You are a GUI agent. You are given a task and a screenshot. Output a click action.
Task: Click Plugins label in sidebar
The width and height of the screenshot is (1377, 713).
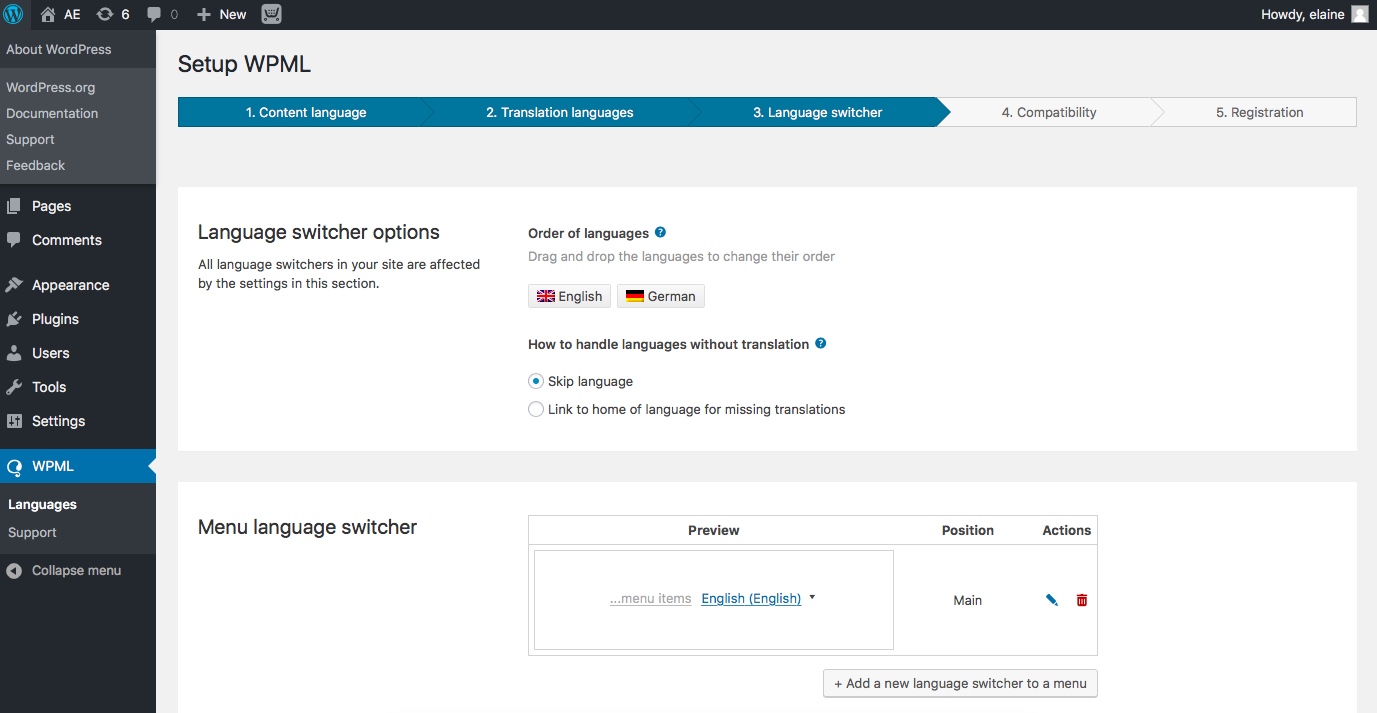click(x=55, y=319)
